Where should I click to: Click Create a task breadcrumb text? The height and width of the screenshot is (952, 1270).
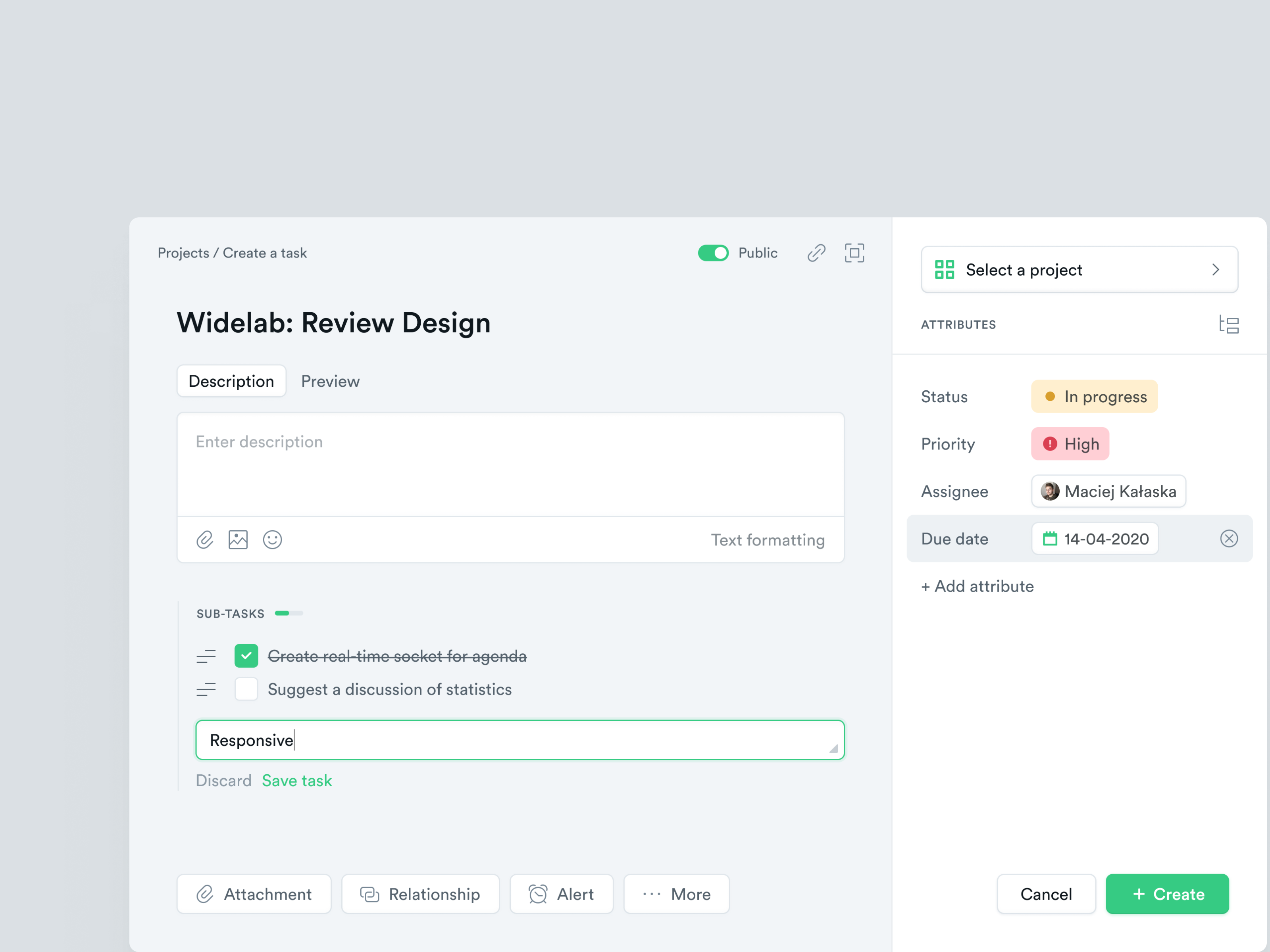[264, 253]
